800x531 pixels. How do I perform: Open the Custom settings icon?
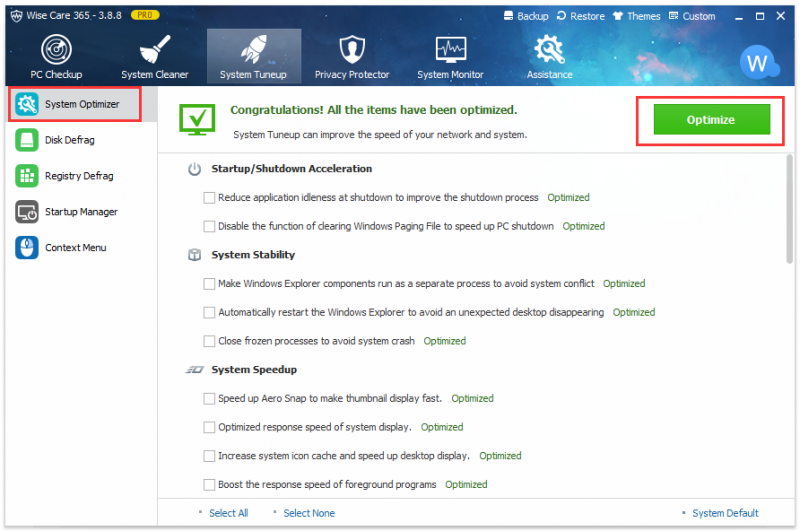click(673, 16)
